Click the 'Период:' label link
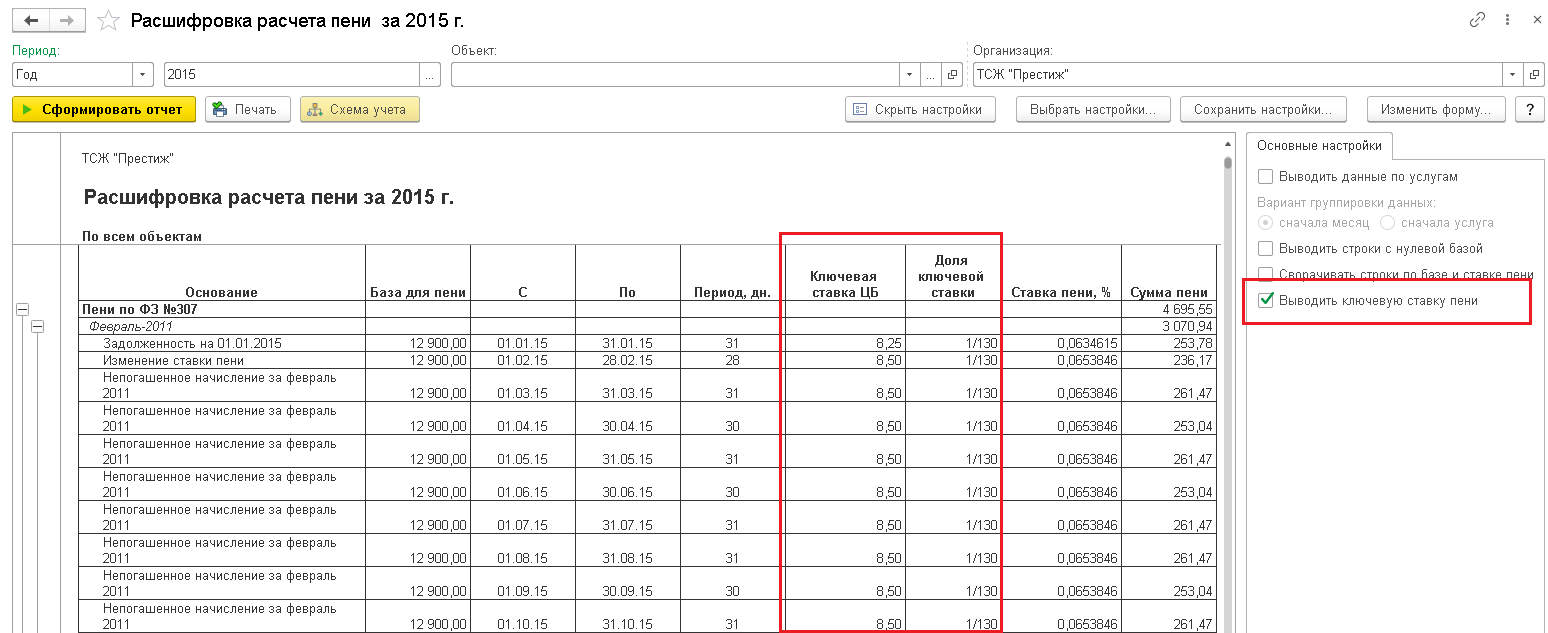The width and height of the screenshot is (1548, 633). tap(36, 50)
